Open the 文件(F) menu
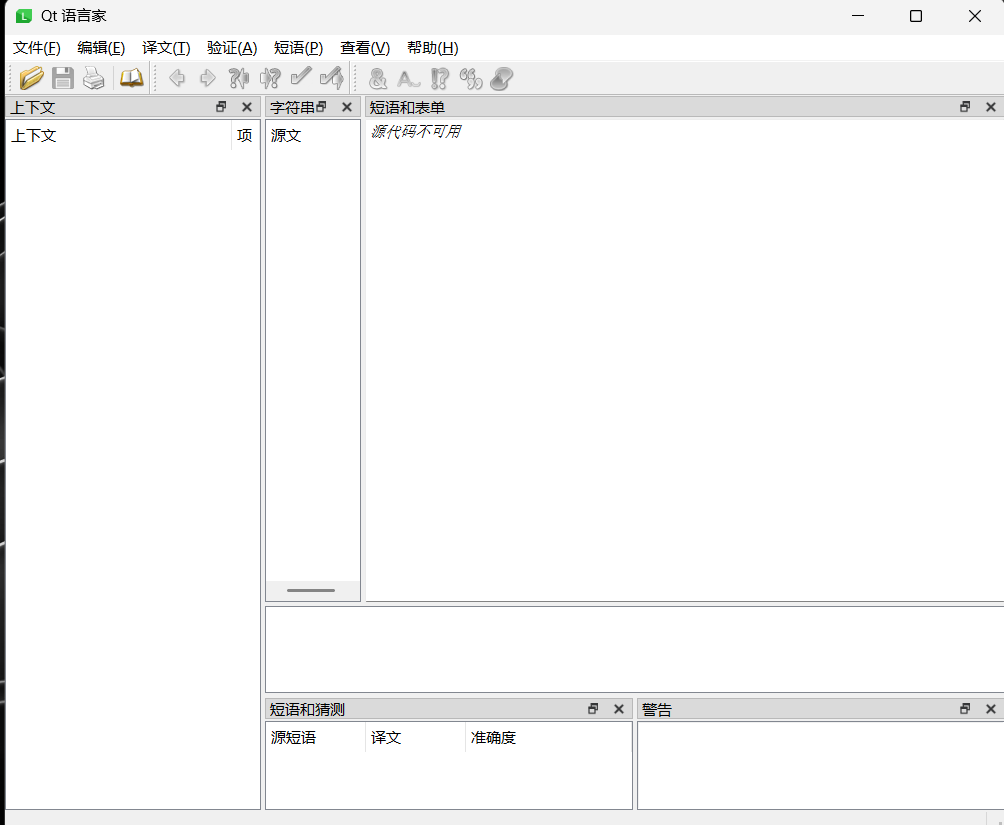This screenshot has height=825, width=1004. tap(36, 48)
